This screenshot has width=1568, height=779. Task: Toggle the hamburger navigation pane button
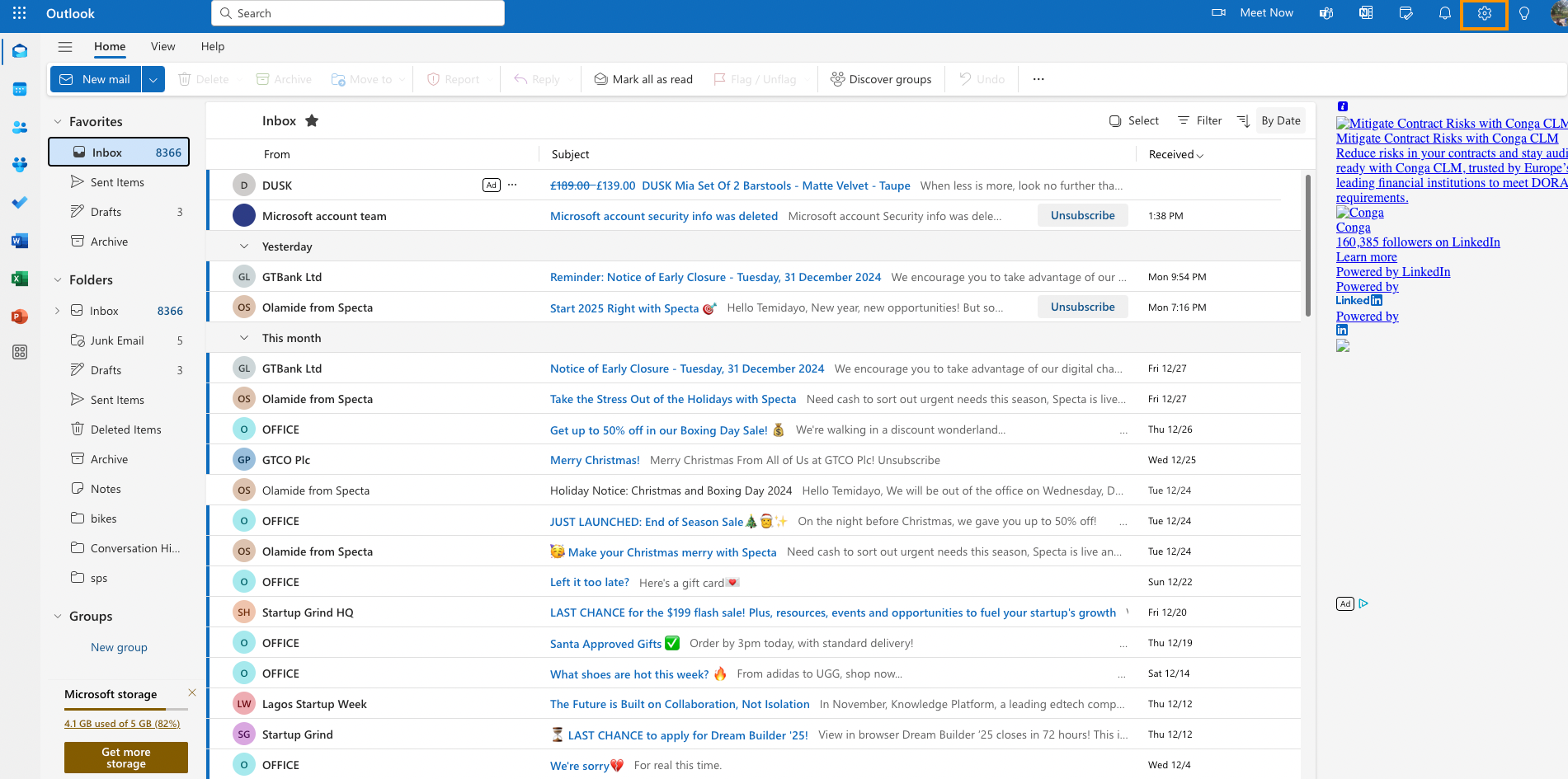tap(65, 47)
